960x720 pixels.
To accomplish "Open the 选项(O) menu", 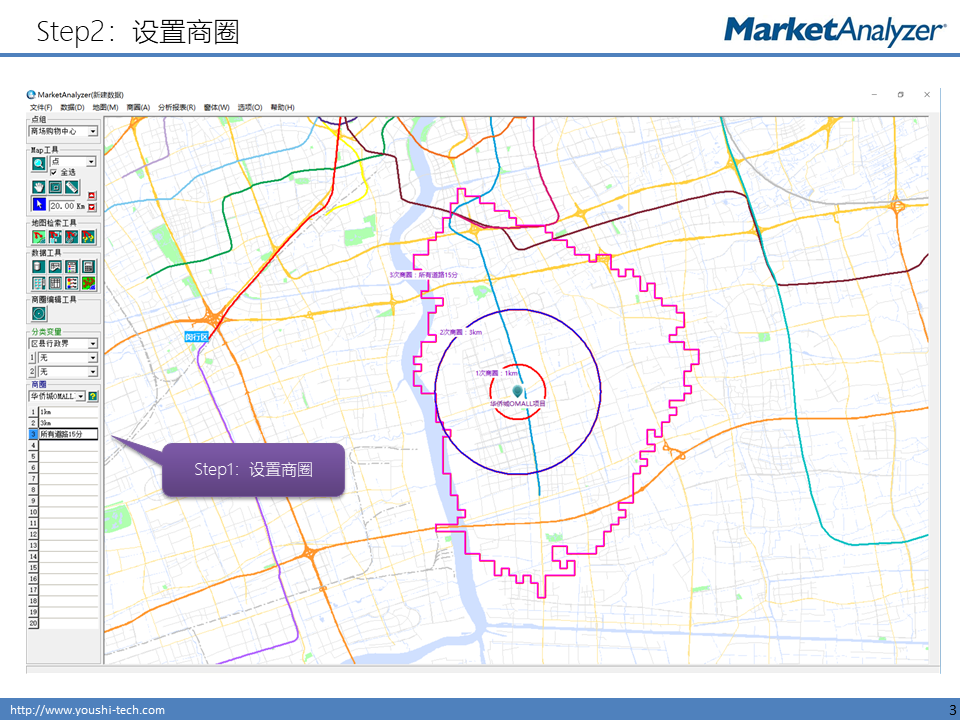I will pyautogui.click(x=250, y=107).
